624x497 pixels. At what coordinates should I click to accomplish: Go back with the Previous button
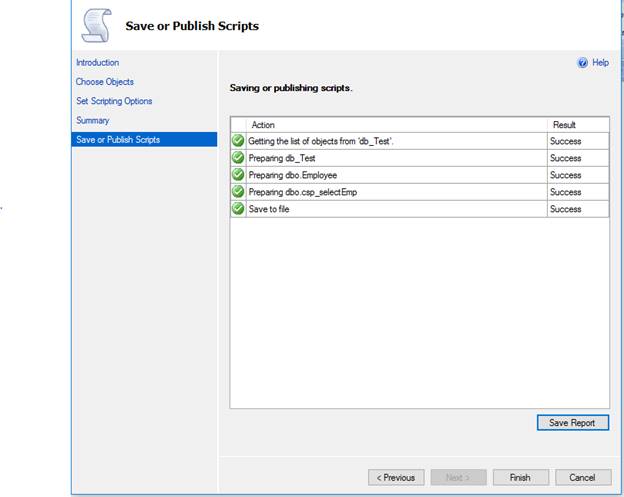point(396,477)
